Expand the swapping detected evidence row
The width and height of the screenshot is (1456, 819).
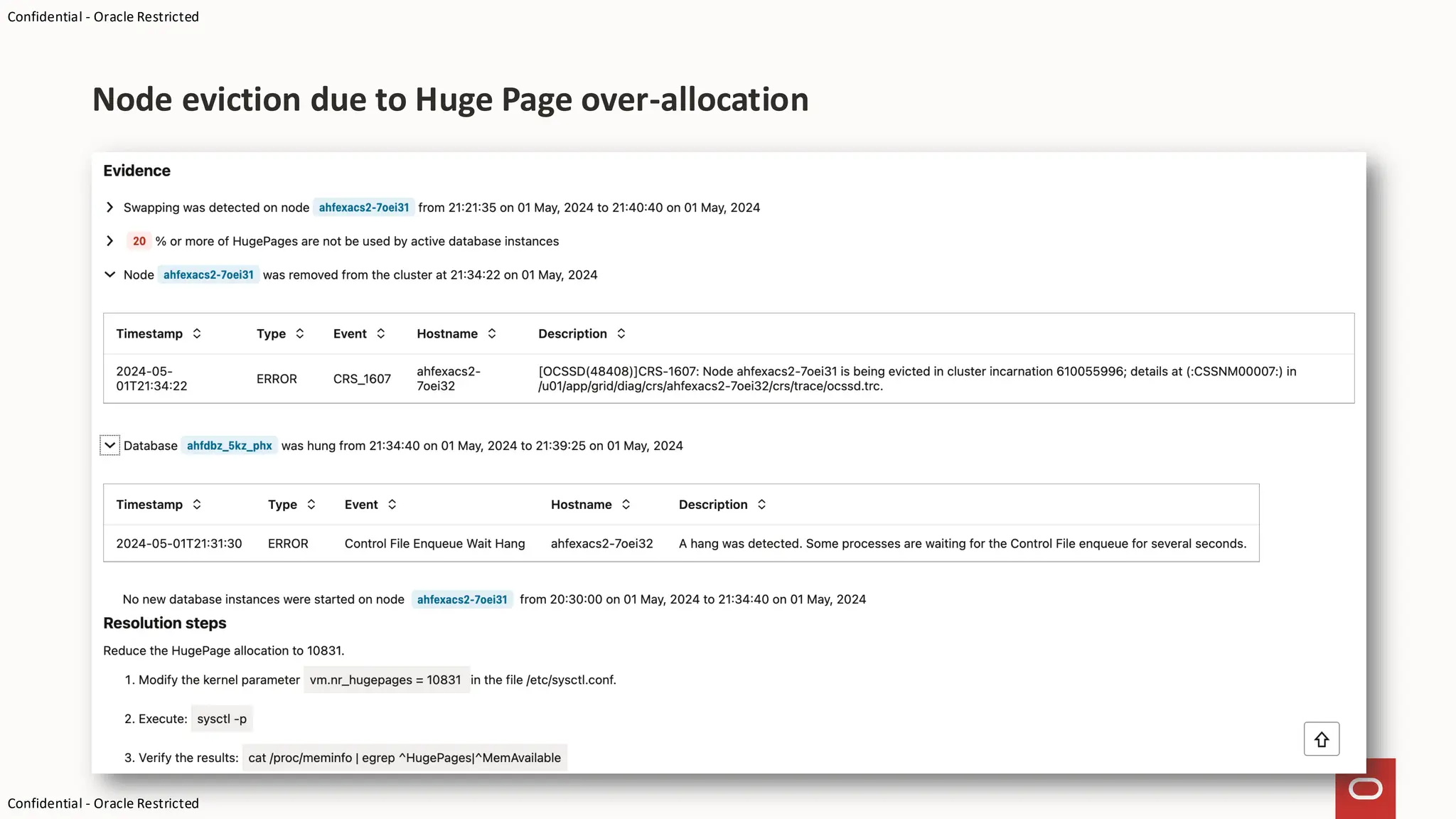[109, 208]
